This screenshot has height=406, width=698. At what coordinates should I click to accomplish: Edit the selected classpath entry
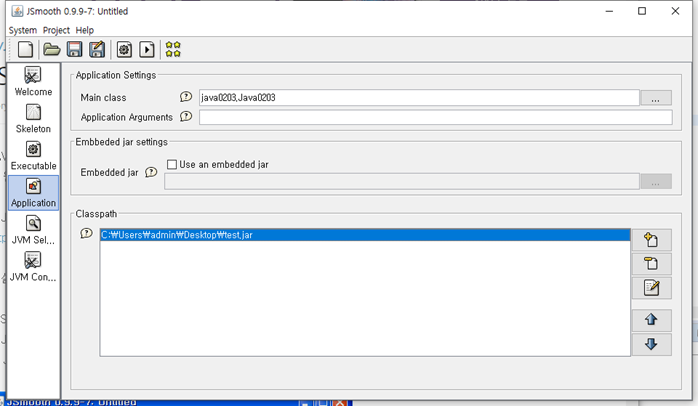pos(651,288)
